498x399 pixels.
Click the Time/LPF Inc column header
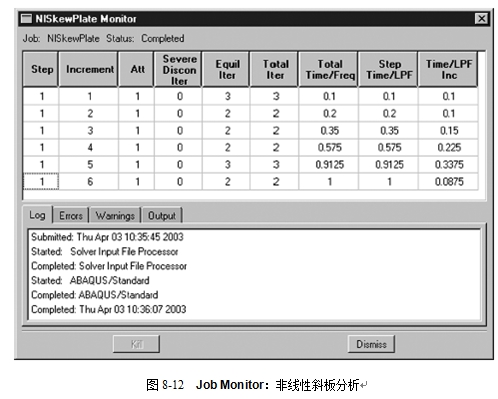pos(448,69)
